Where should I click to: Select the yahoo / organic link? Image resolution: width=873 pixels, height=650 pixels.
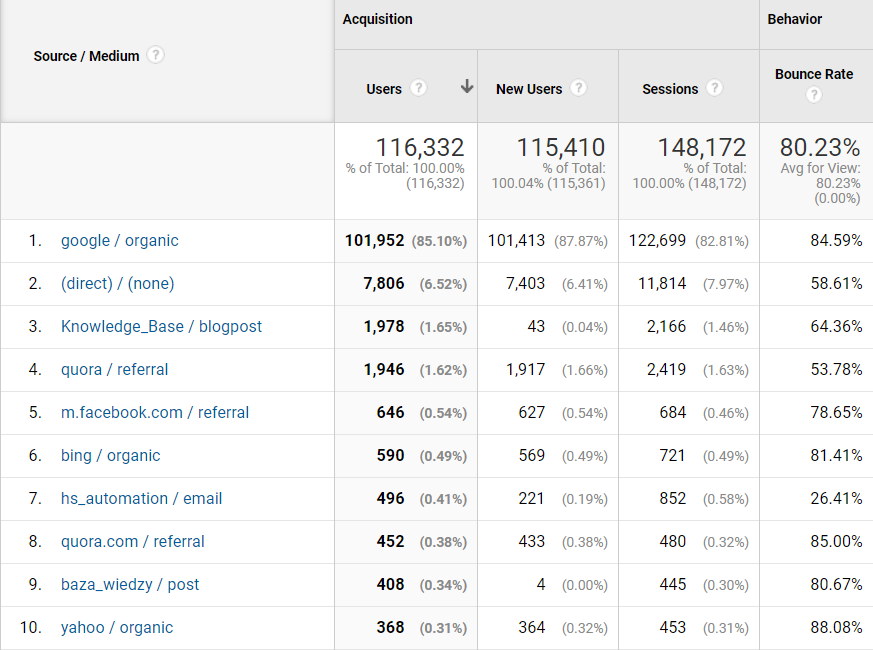(117, 628)
